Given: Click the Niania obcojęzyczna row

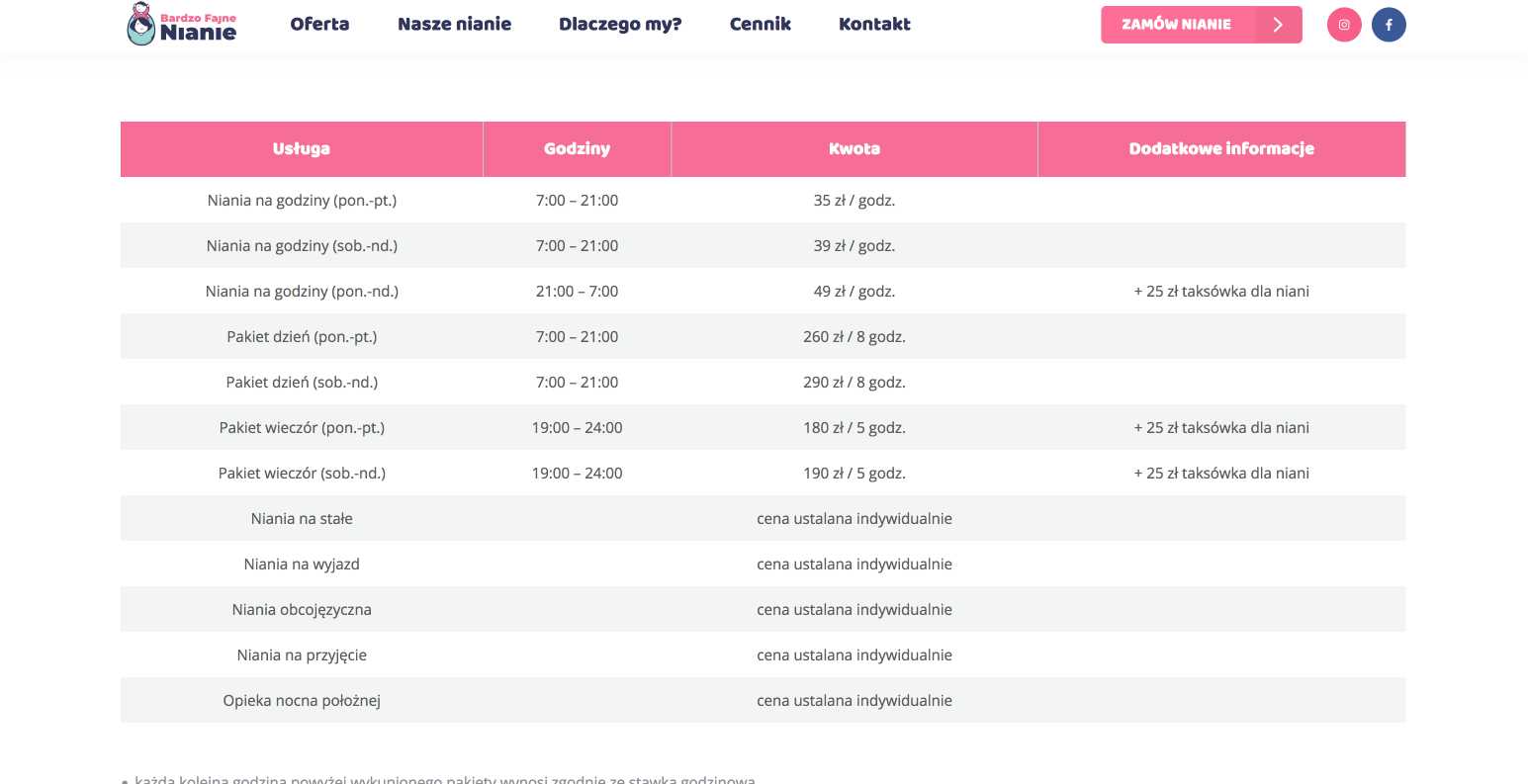Looking at the screenshot, I should pos(302,609).
